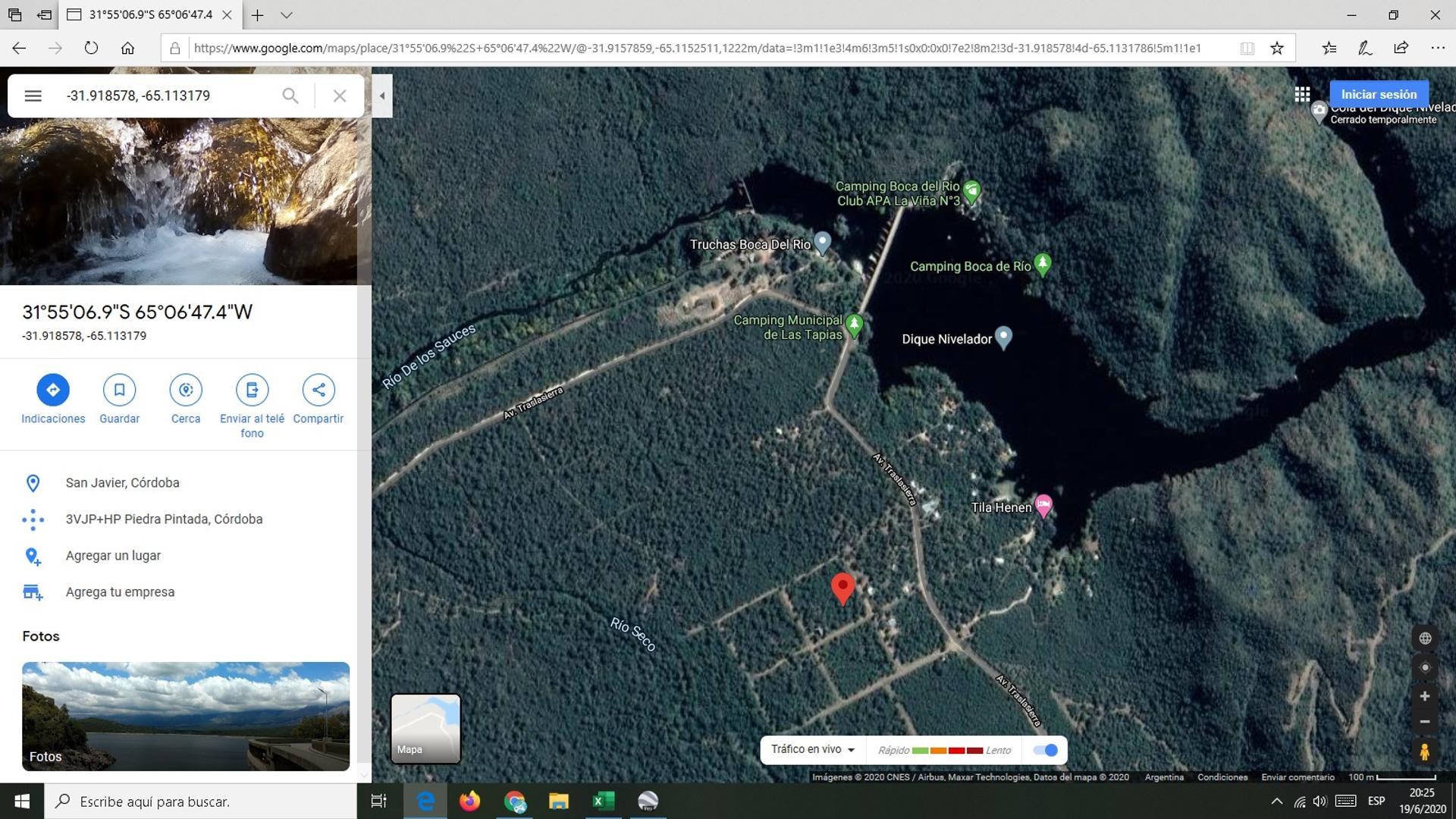Open Excel from the taskbar
The width and height of the screenshot is (1456, 819).
coord(603,801)
